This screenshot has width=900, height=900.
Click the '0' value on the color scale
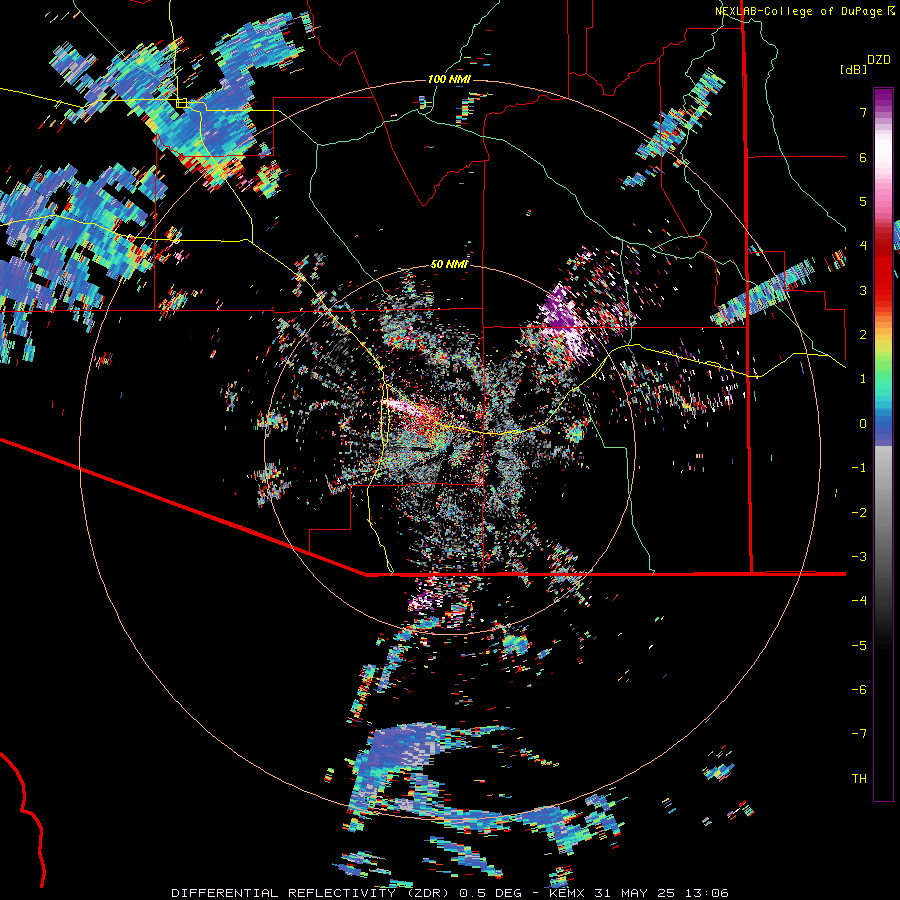pyautogui.click(x=863, y=424)
